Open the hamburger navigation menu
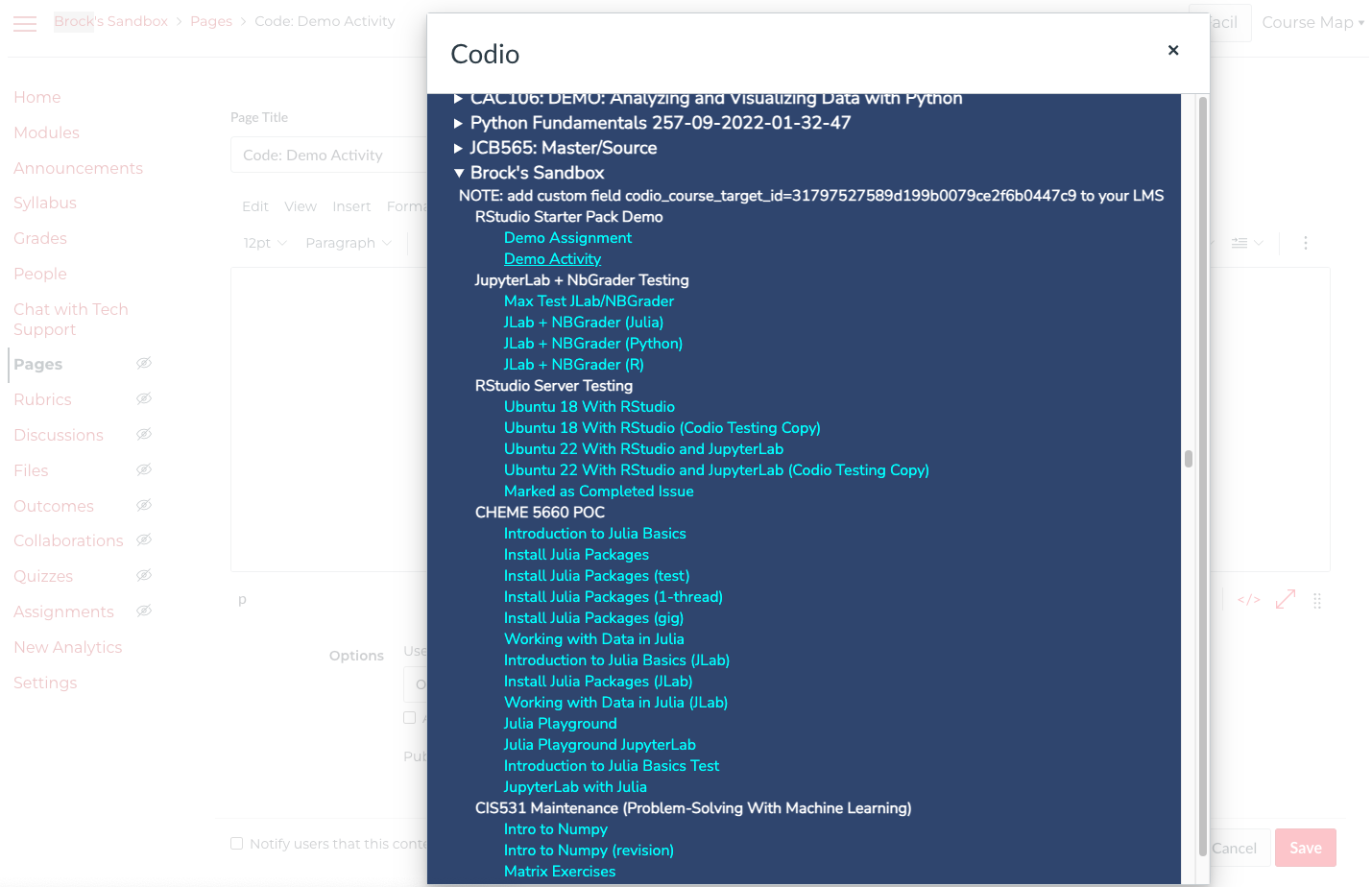 (x=25, y=24)
